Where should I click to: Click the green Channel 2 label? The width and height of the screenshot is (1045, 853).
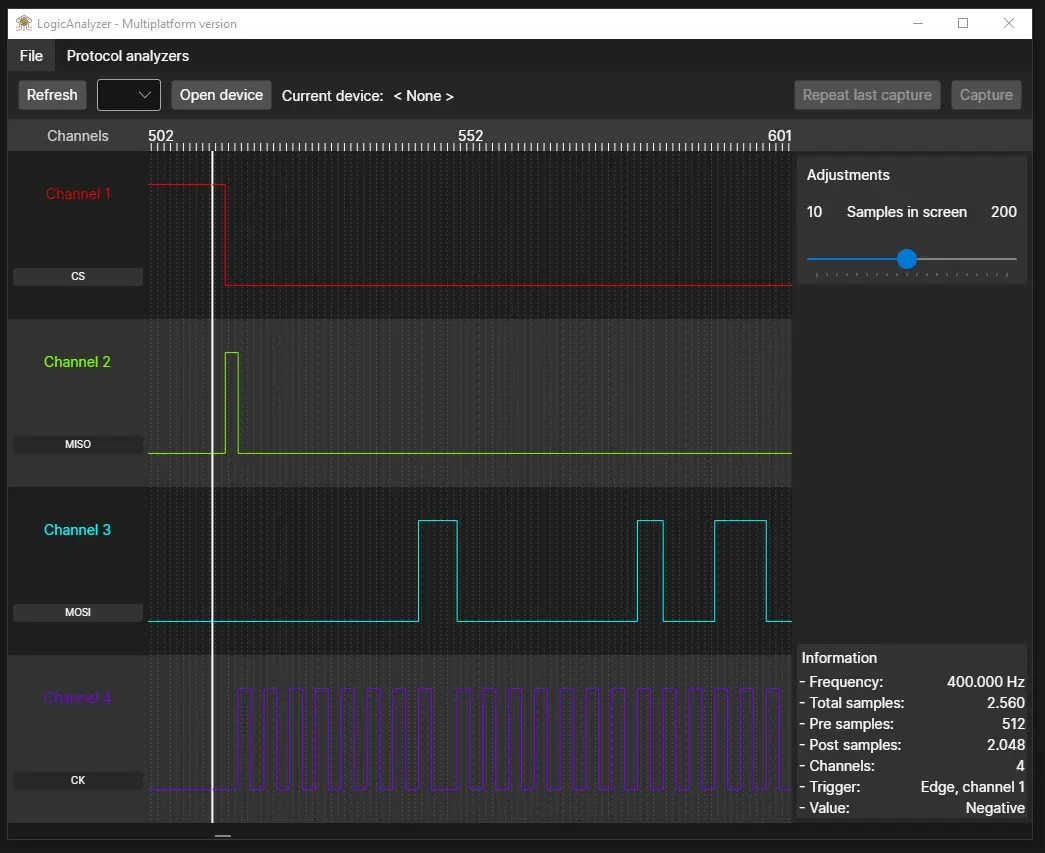77,362
